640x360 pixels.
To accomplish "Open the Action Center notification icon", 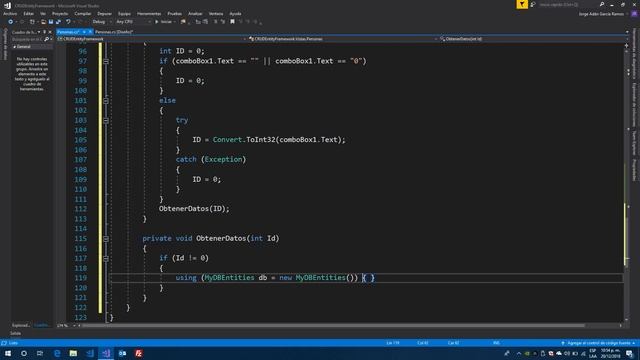I will [x=630, y=353].
